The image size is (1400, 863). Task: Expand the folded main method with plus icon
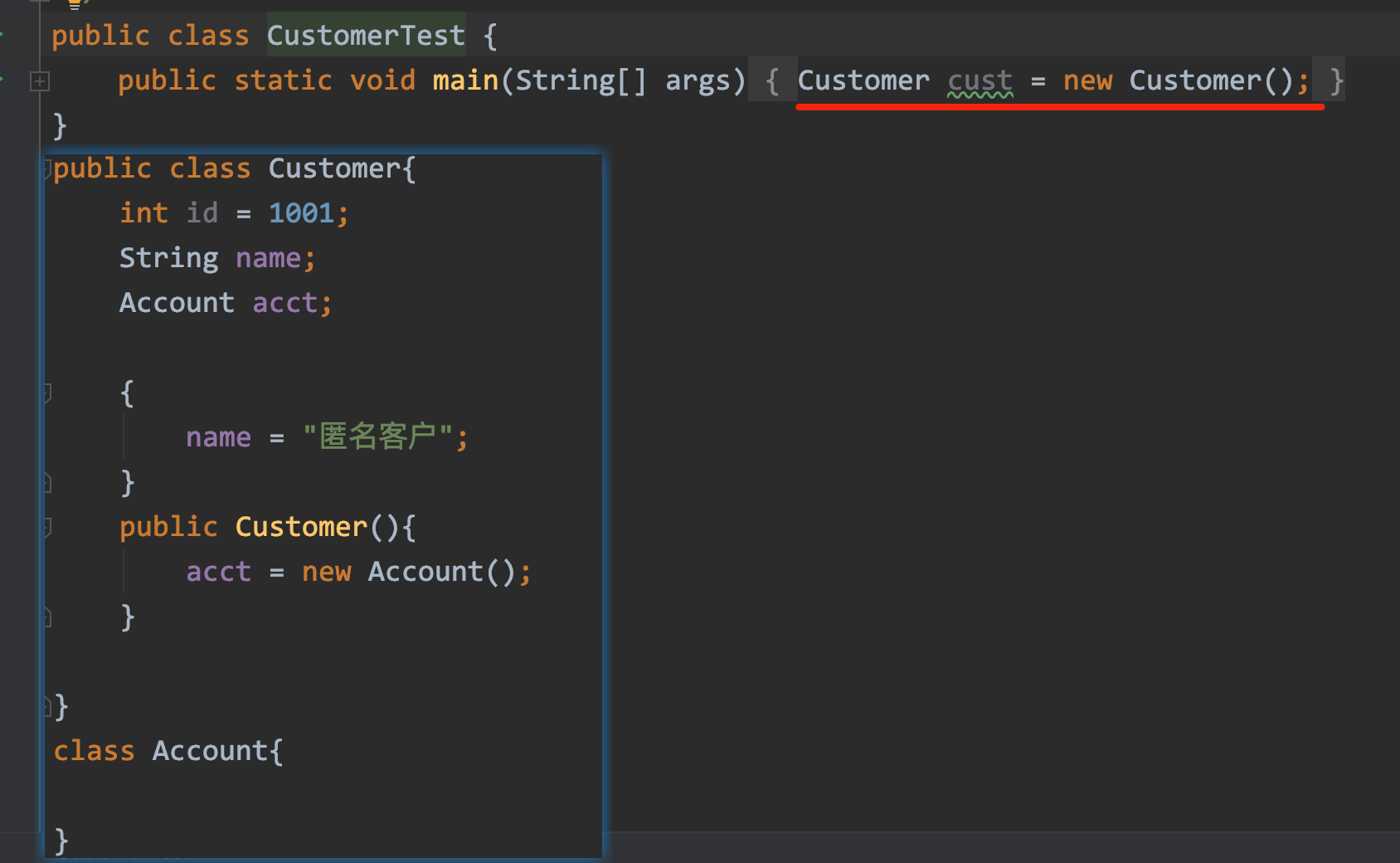[x=39, y=81]
